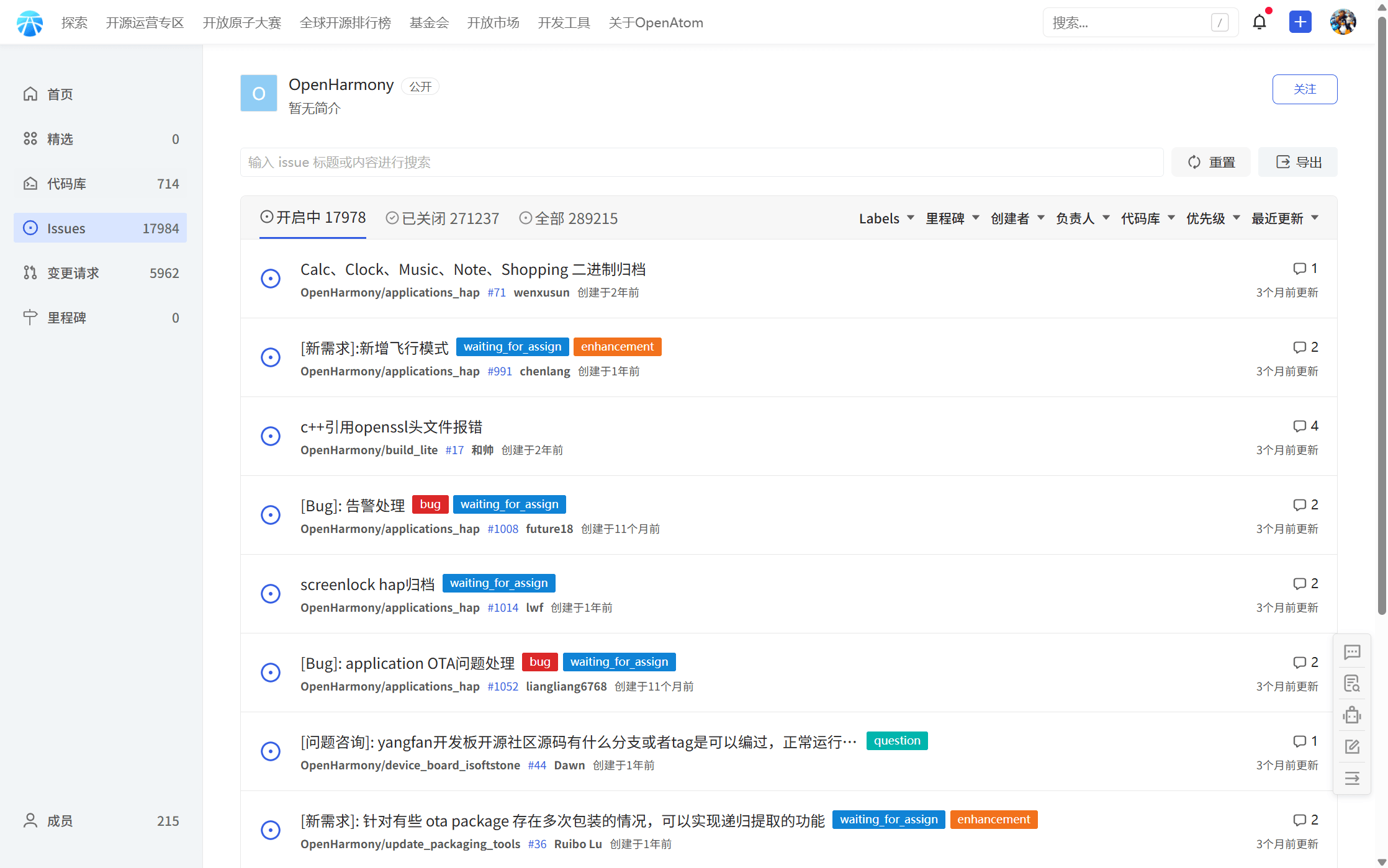Click the OpenHarmony organization avatar
Image resolution: width=1388 pixels, height=868 pixels.
259,93
